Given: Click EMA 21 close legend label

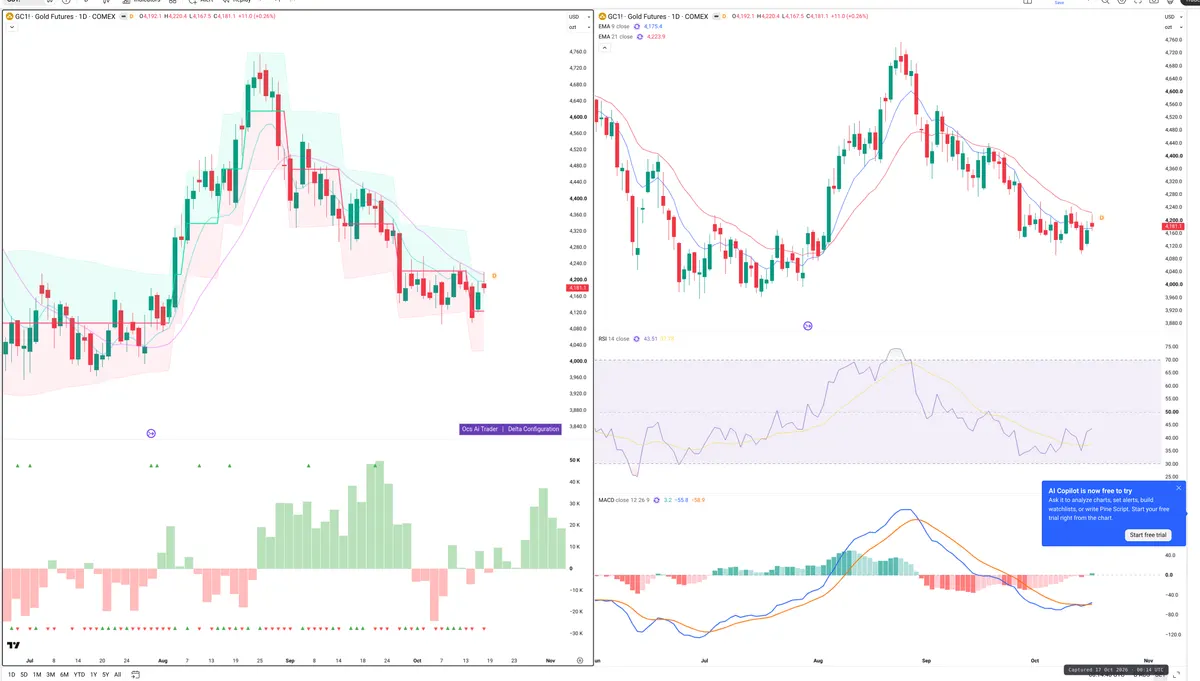Looking at the screenshot, I should tap(617, 36).
